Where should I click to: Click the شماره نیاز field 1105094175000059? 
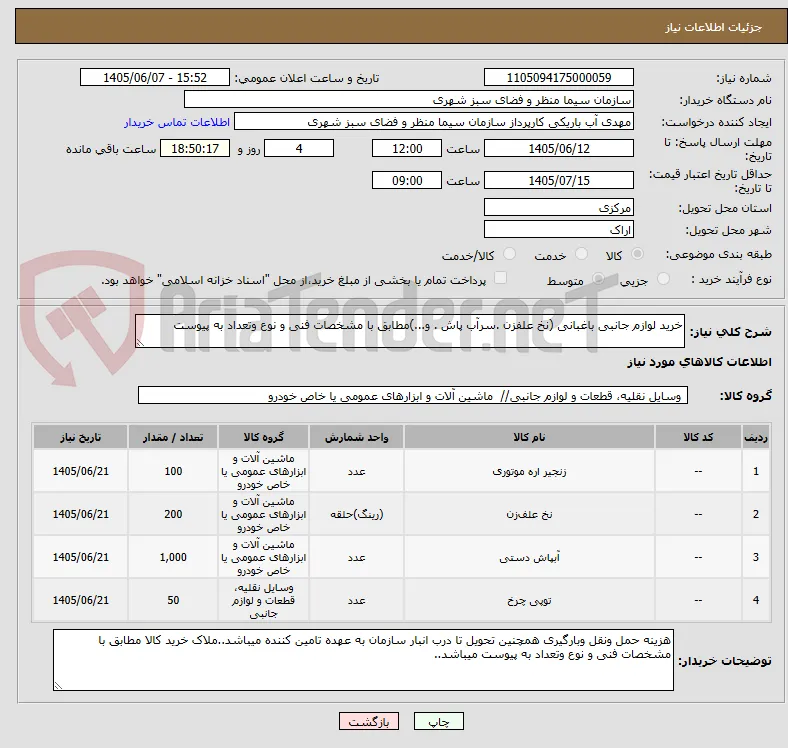click(558, 77)
